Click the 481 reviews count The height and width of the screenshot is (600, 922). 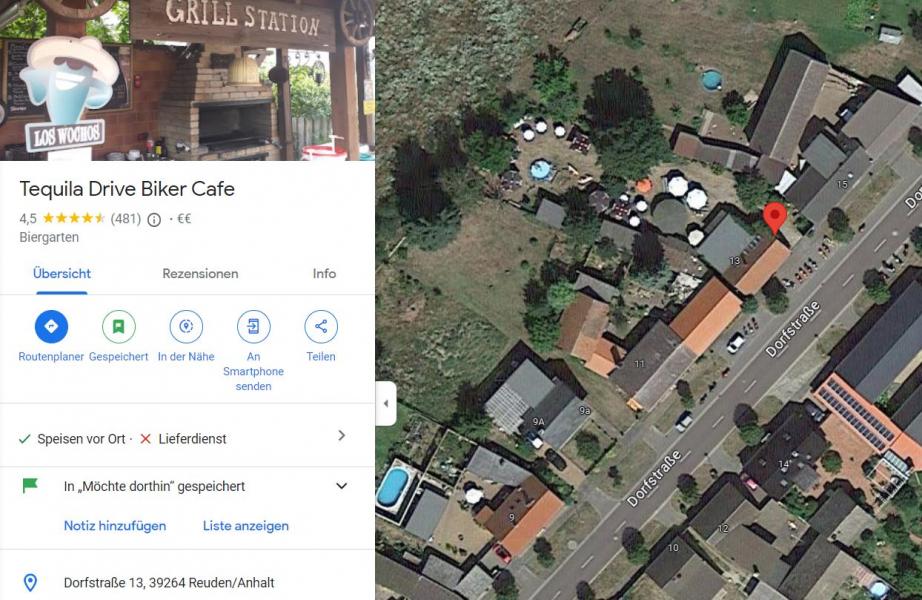(x=126, y=219)
